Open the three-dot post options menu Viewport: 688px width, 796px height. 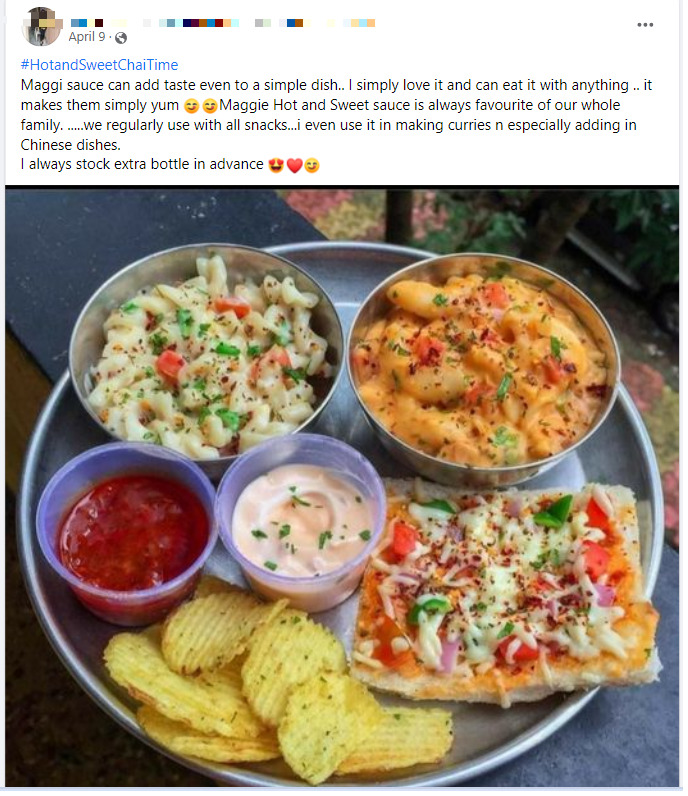coord(645,25)
